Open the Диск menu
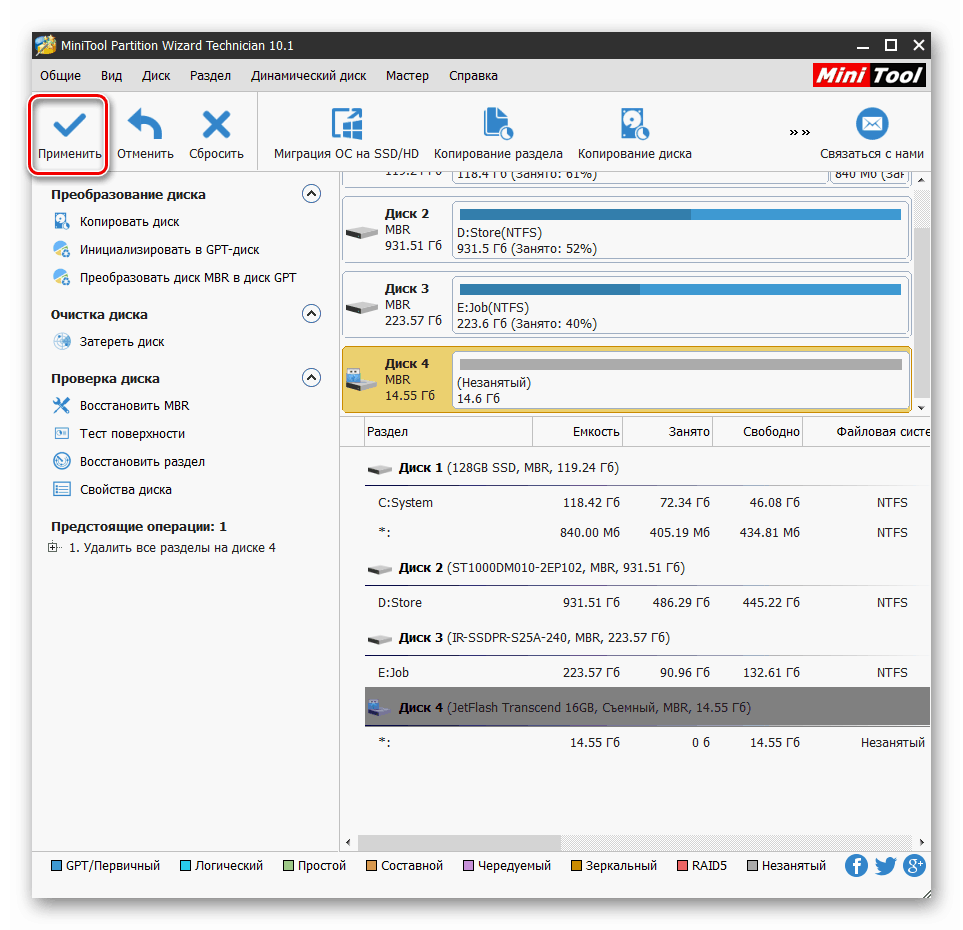 (x=156, y=76)
